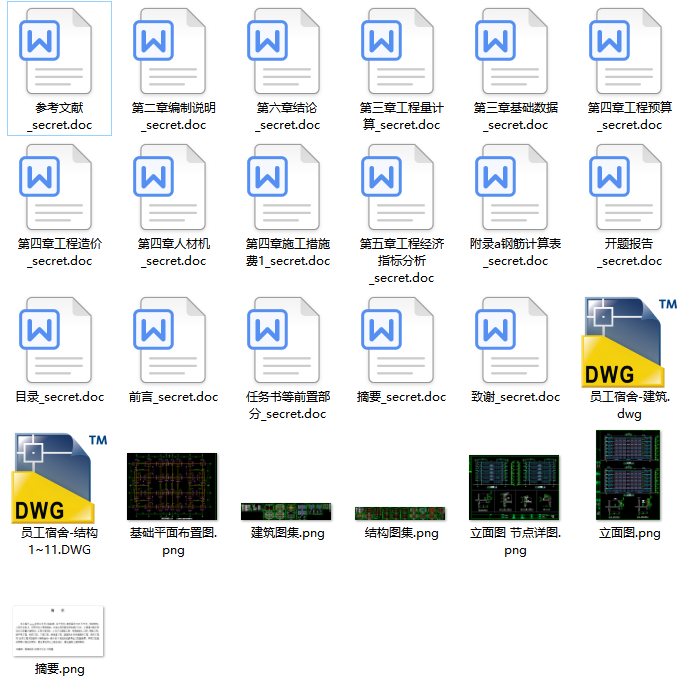Screen dimensions: 678x683
Task: Click the file name 参考文献_secret.doc
Action: (60, 116)
